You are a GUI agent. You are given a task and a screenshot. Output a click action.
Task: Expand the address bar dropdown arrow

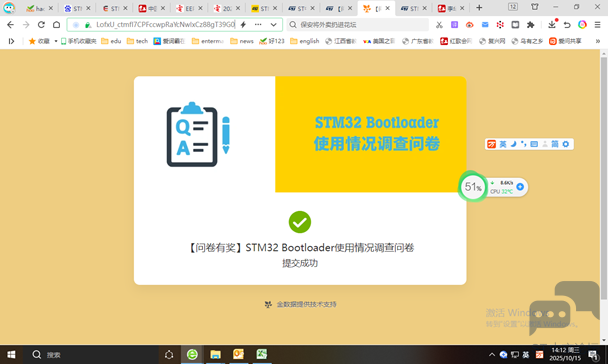pyautogui.click(x=273, y=25)
